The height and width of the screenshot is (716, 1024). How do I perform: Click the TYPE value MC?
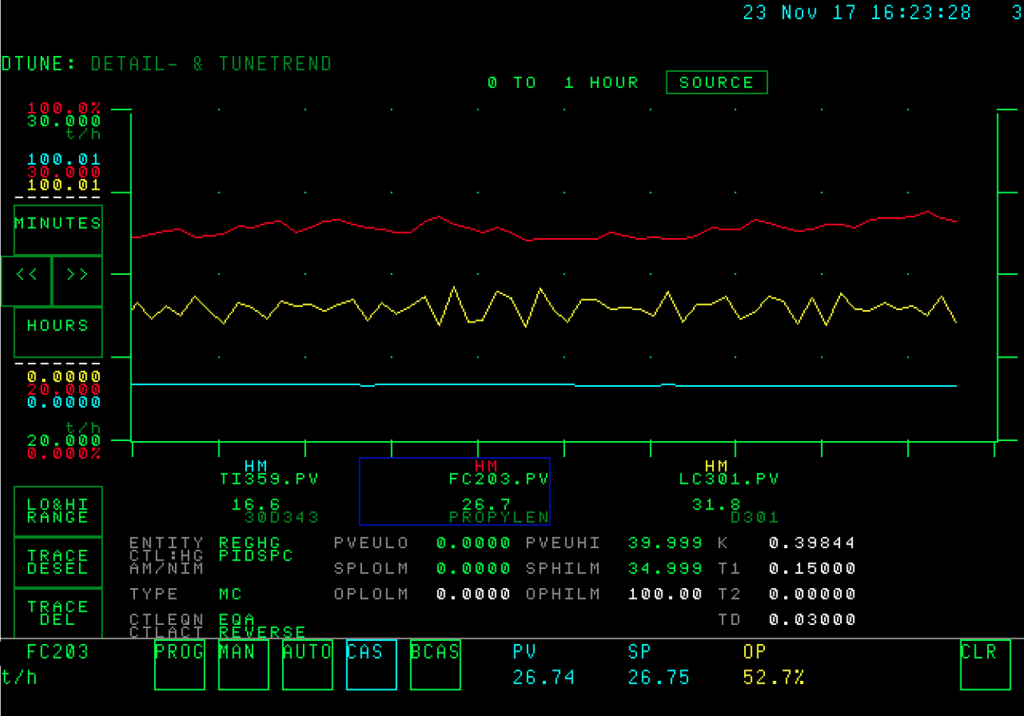[231, 594]
